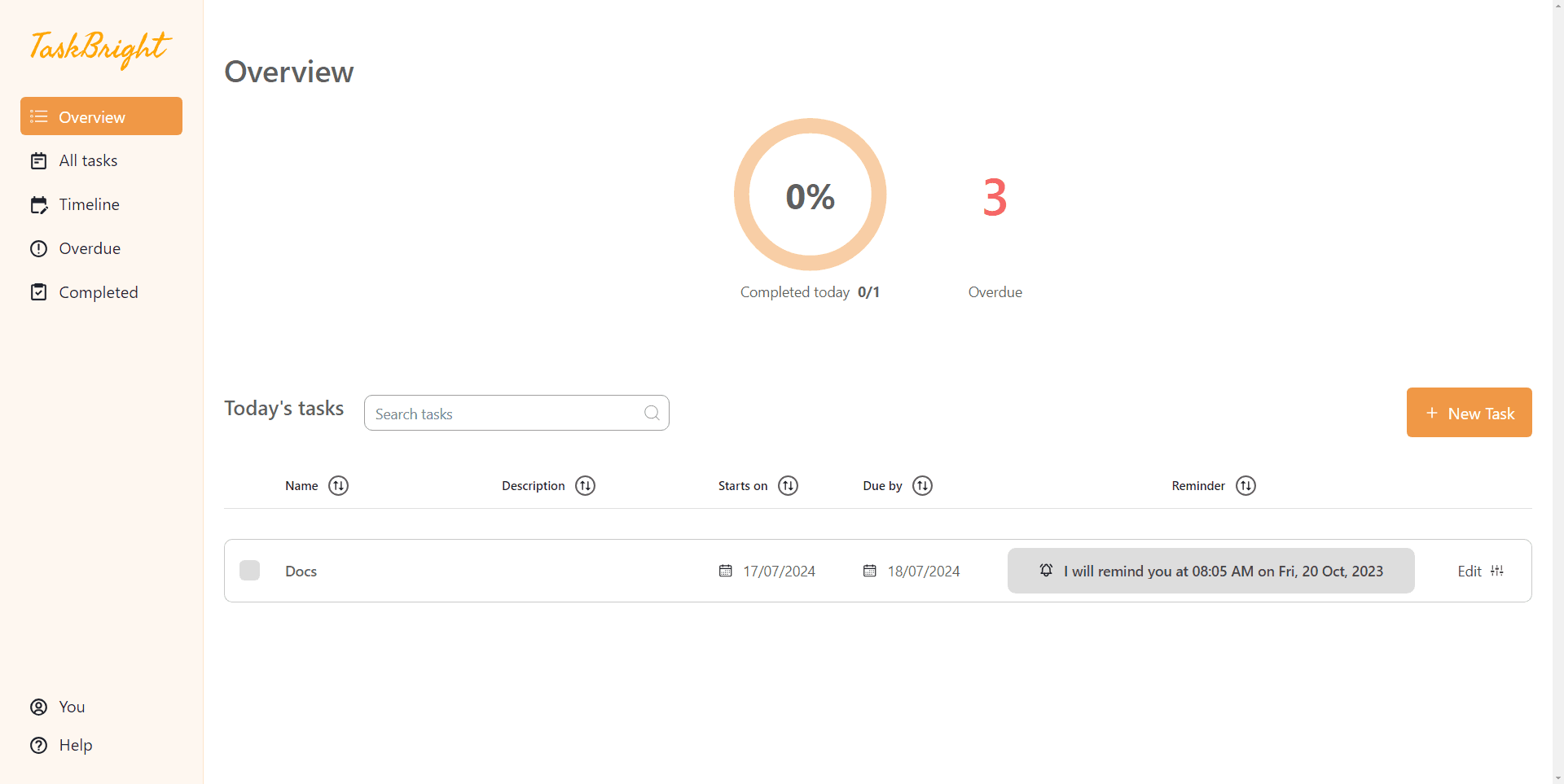Show the Overdue tasks page
This screenshot has width=1564, height=784.
pyautogui.click(x=90, y=249)
